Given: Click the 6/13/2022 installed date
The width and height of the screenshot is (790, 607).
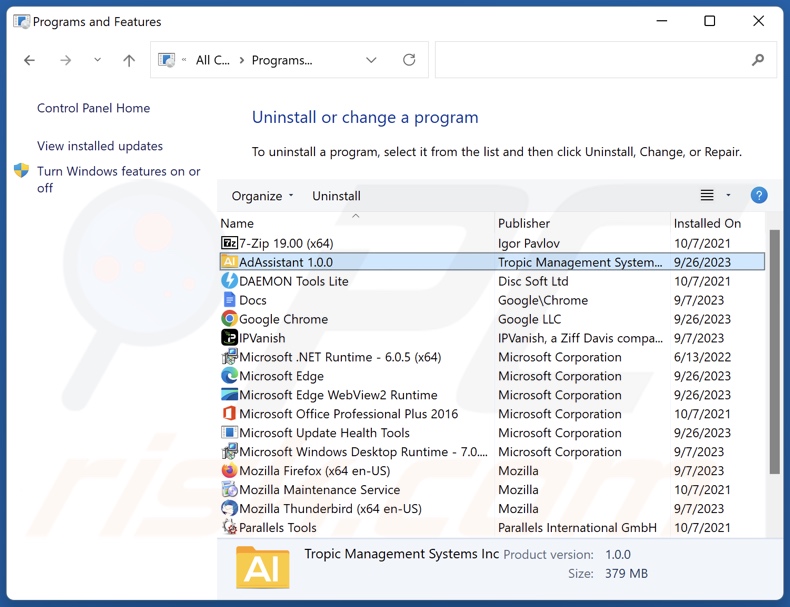Looking at the screenshot, I should [x=702, y=357].
